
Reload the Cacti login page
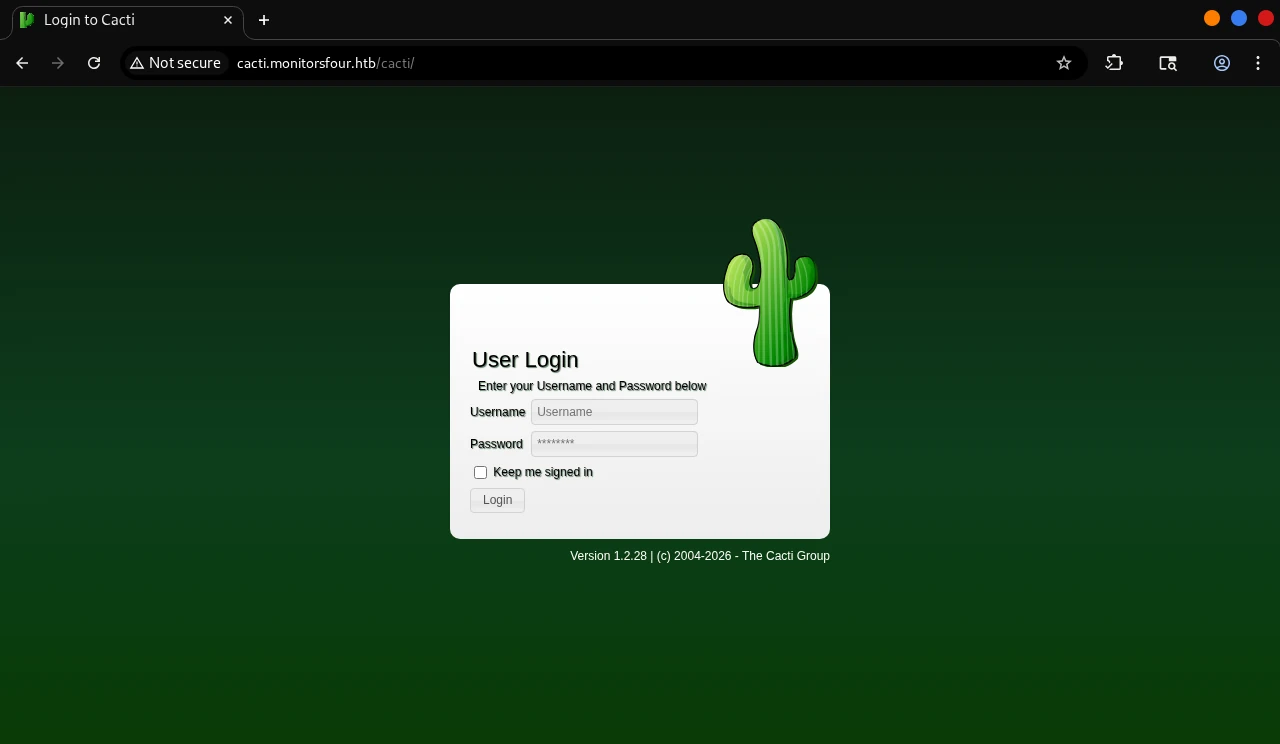point(94,63)
